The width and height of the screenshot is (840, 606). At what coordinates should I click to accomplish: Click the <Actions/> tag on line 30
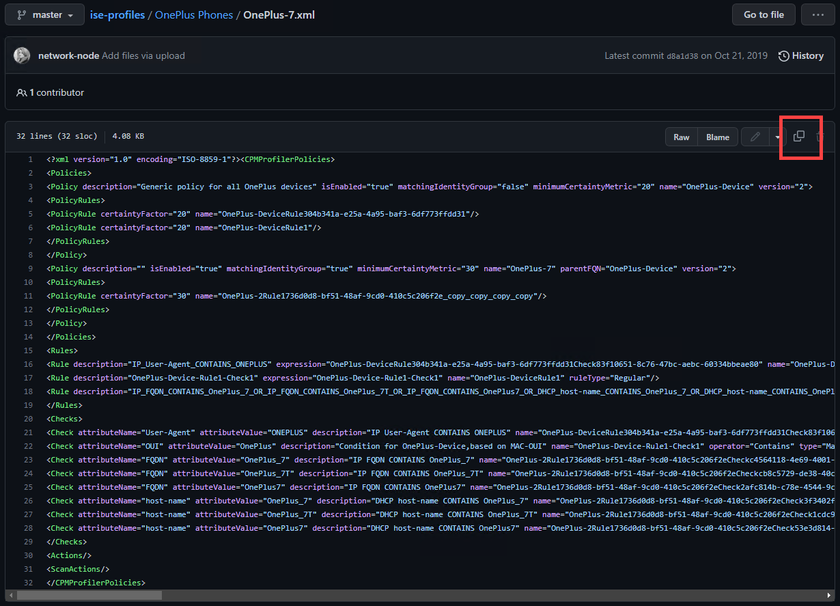(x=69, y=556)
